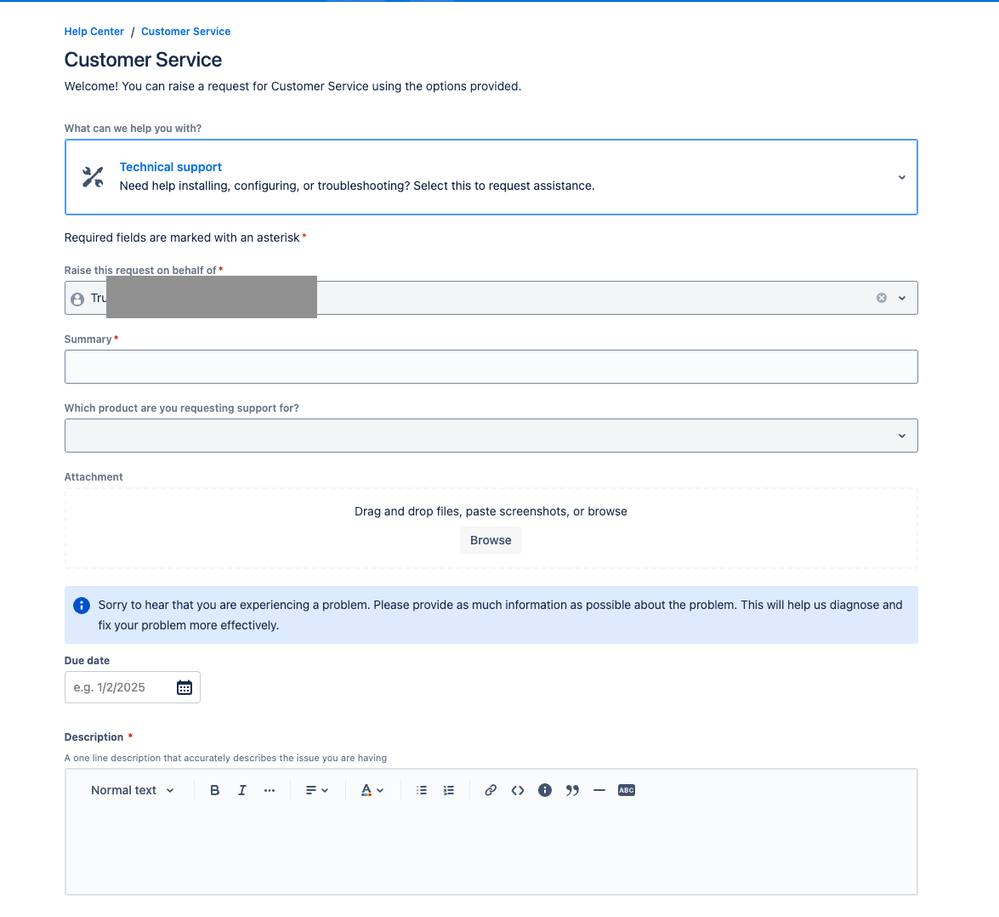Click the attachment drag and drop area
The image size is (999, 917).
click(x=491, y=528)
